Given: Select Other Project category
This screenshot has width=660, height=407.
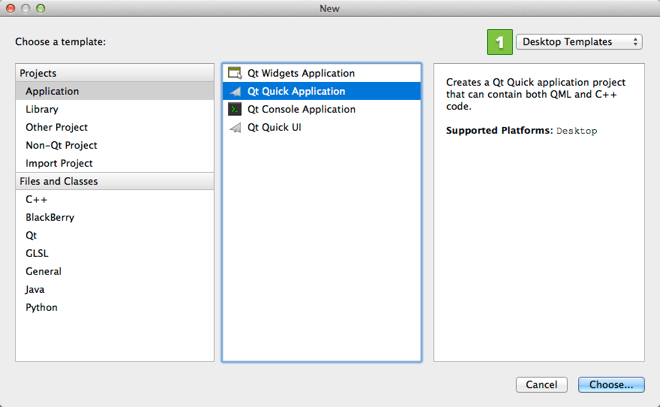Looking at the screenshot, I should click(x=57, y=127).
